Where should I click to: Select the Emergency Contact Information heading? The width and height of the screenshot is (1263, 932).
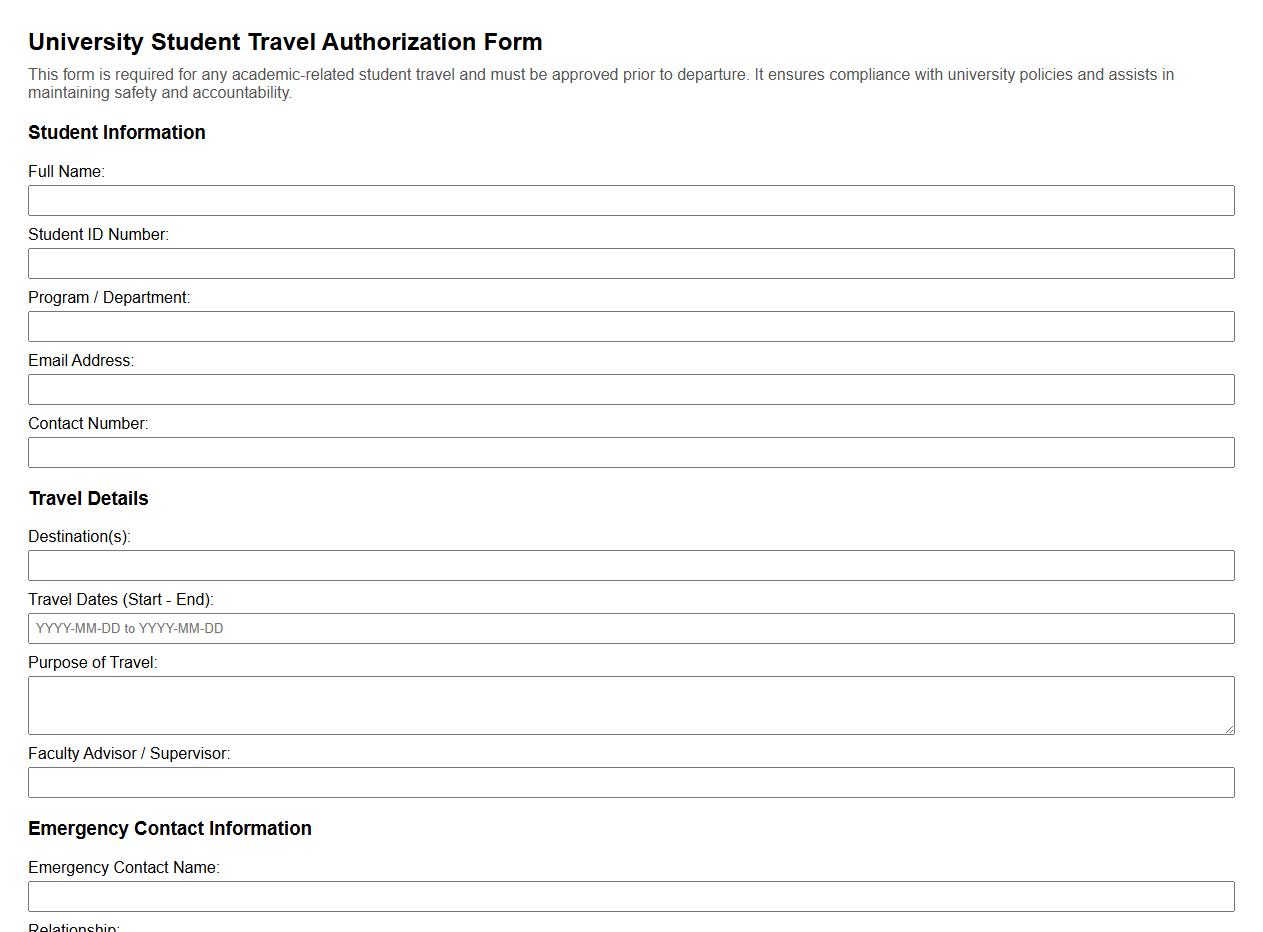click(x=170, y=828)
